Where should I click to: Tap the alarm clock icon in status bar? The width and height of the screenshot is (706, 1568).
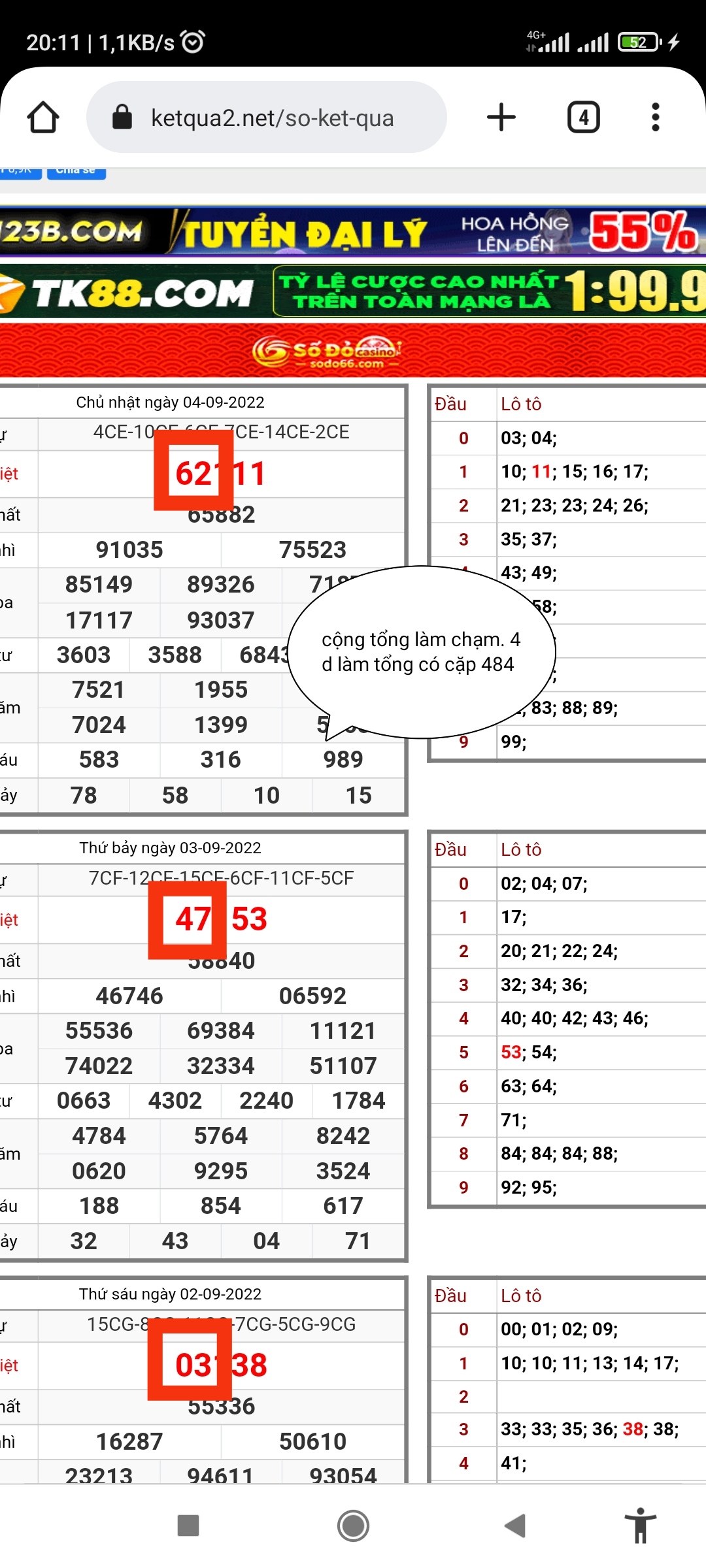pos(193,42)
